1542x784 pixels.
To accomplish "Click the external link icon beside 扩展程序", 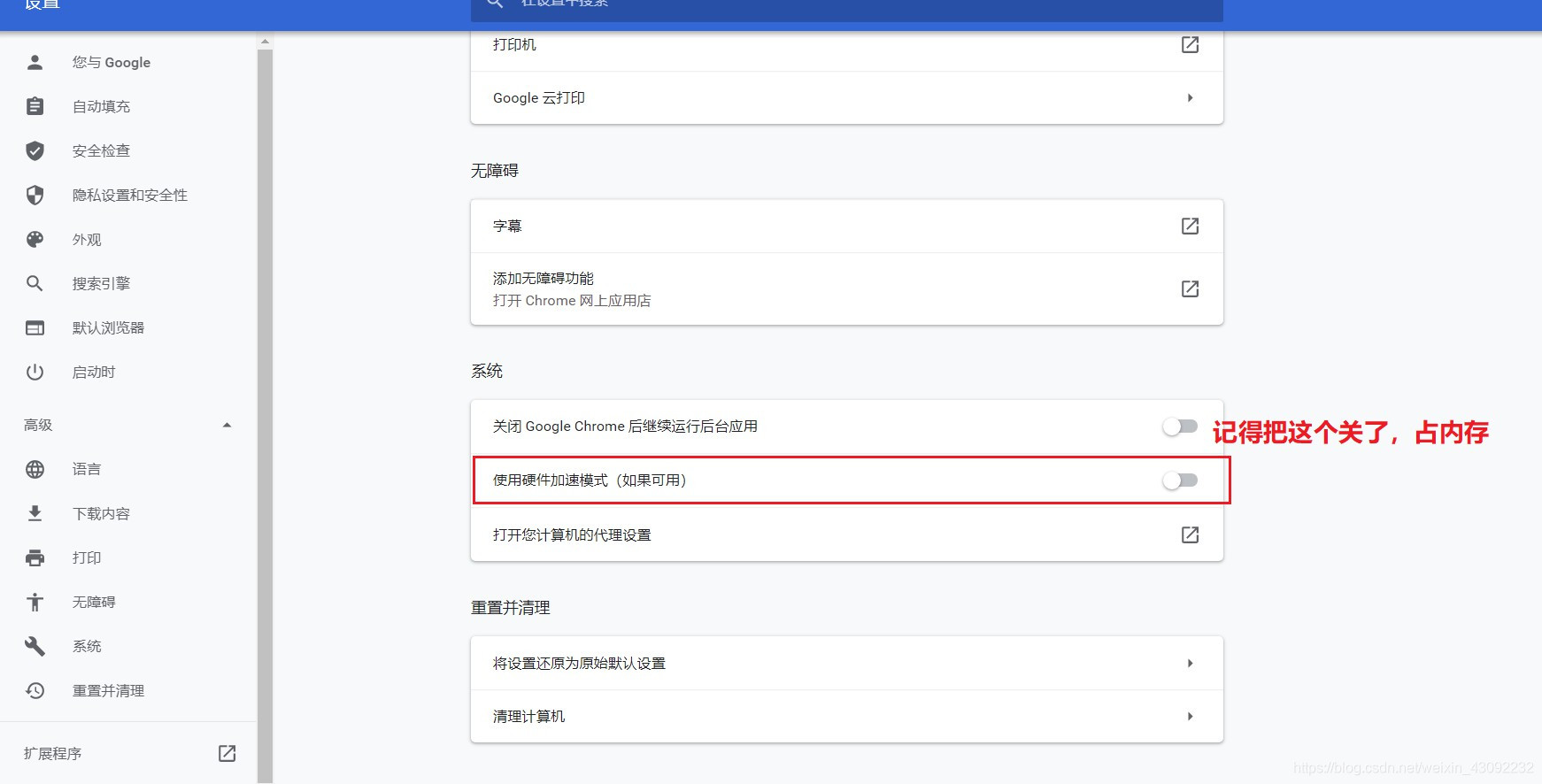I will 227,753.
